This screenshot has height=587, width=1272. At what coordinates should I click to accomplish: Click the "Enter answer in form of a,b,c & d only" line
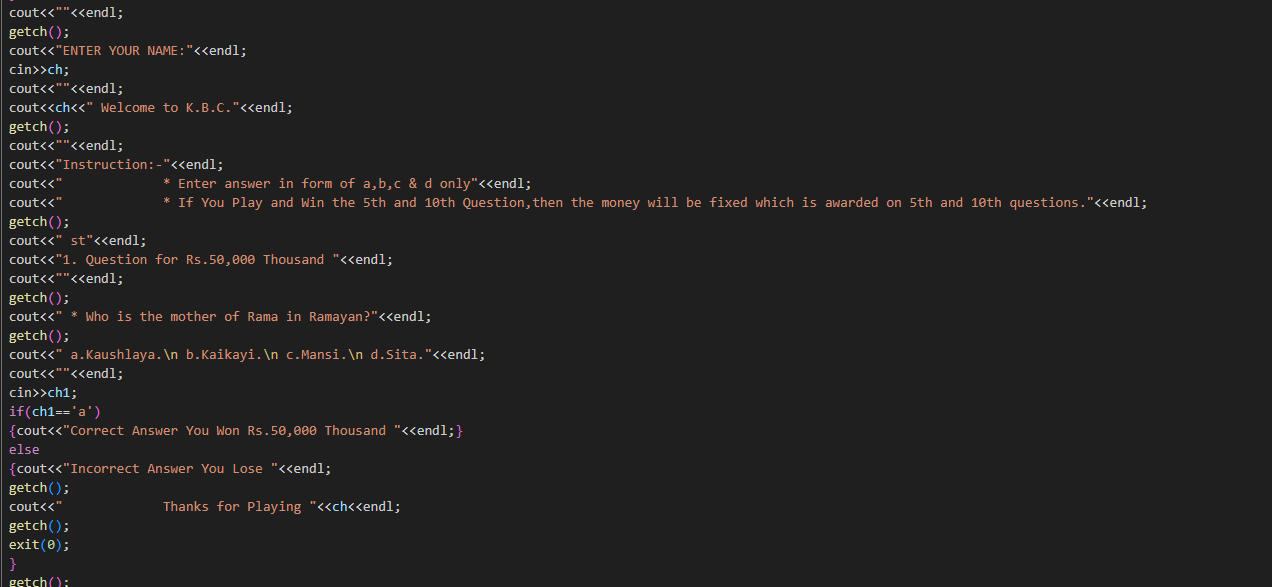point(270,184)
